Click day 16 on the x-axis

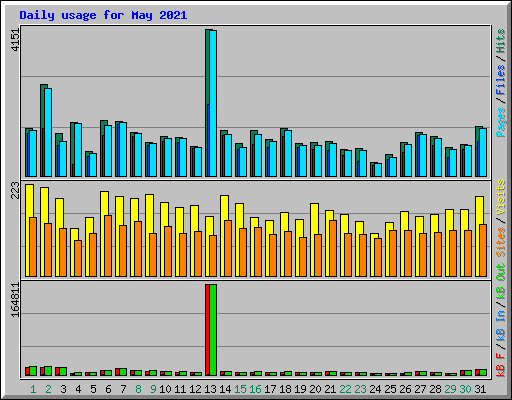pos(255,389)
